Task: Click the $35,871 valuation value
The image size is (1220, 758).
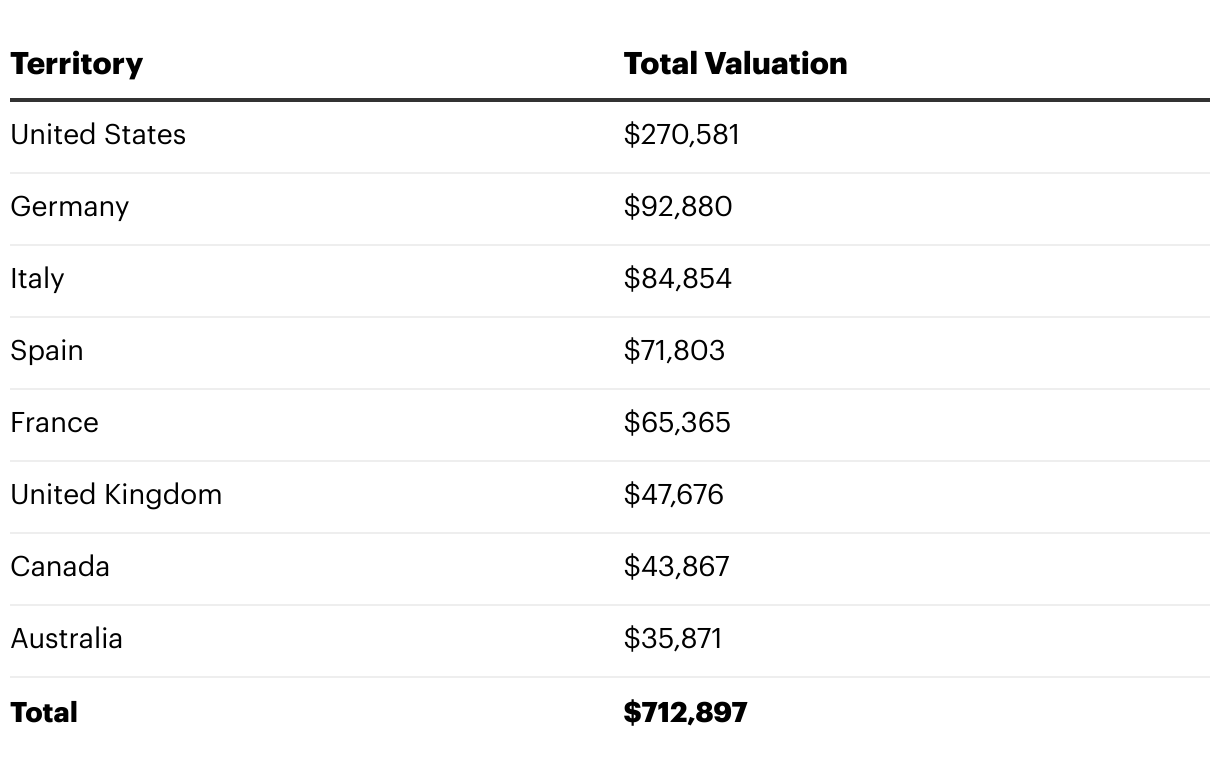Action: pos(672,639)
